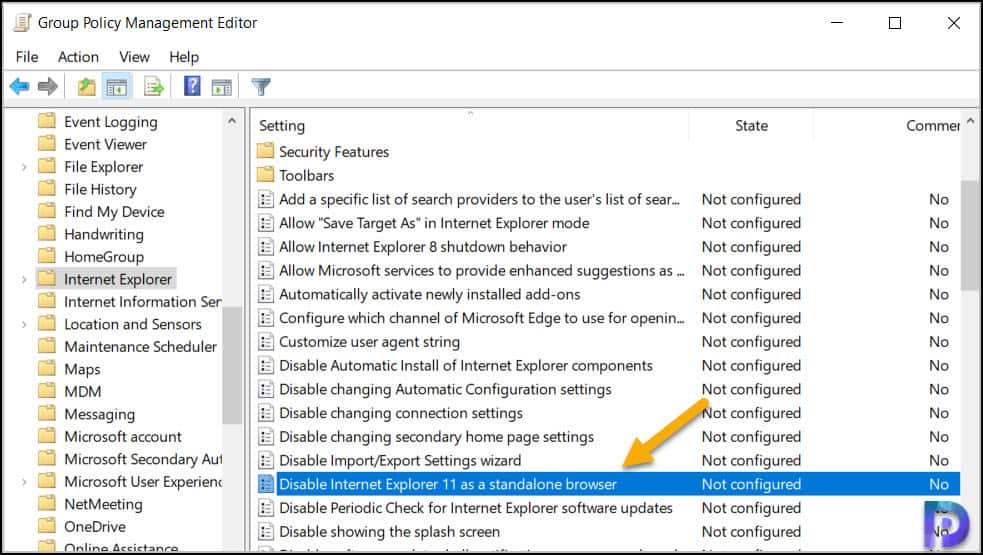Image resolution: width=983 pixels, height=555 pixels.
Task: Open Help via the question mark icon
Action: [192, 86]
